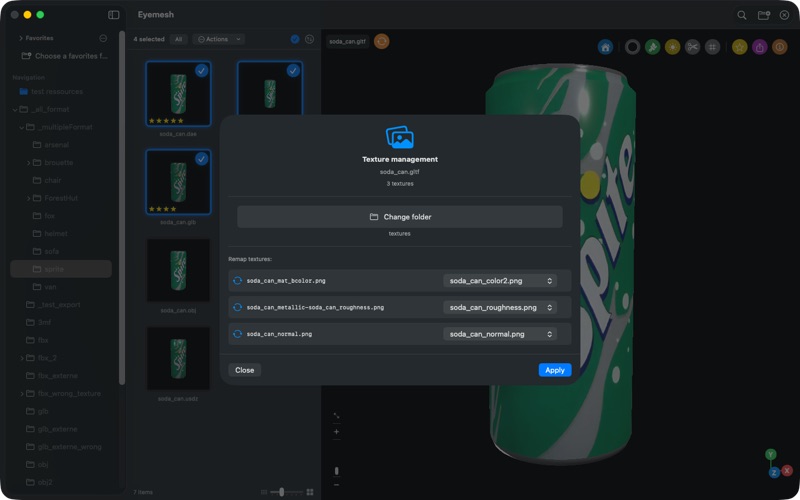Click the orange info icon
Image resolution: width=800 pixels, height=500 pixels.
780,47
